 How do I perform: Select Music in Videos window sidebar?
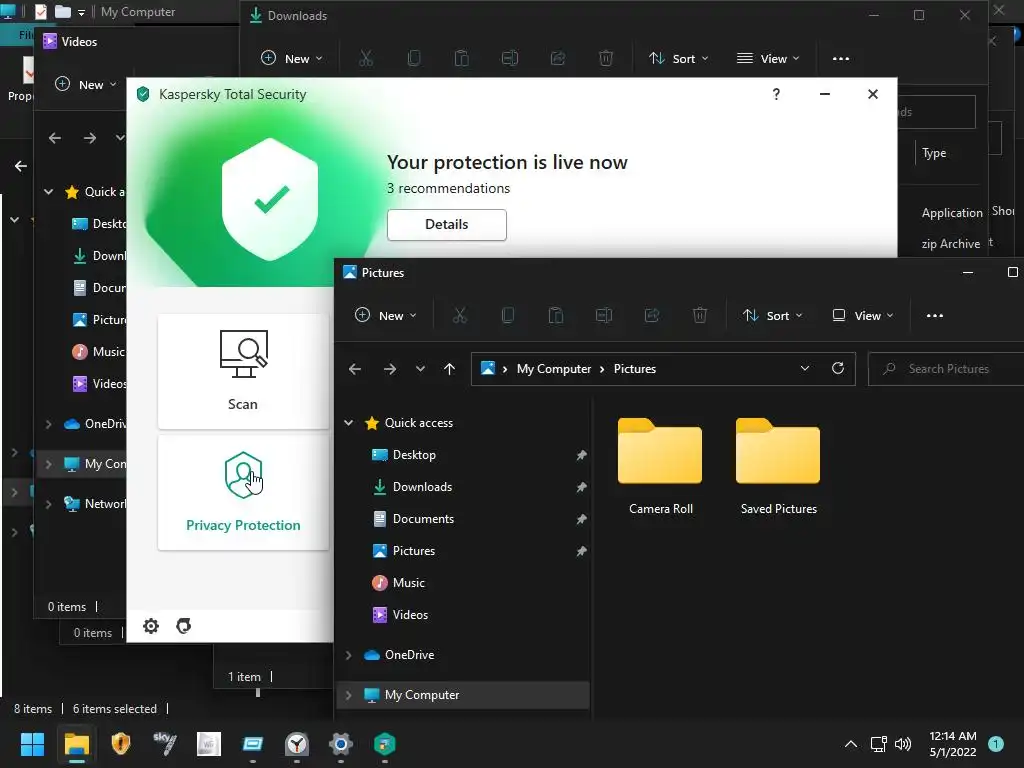click(99, 352)
